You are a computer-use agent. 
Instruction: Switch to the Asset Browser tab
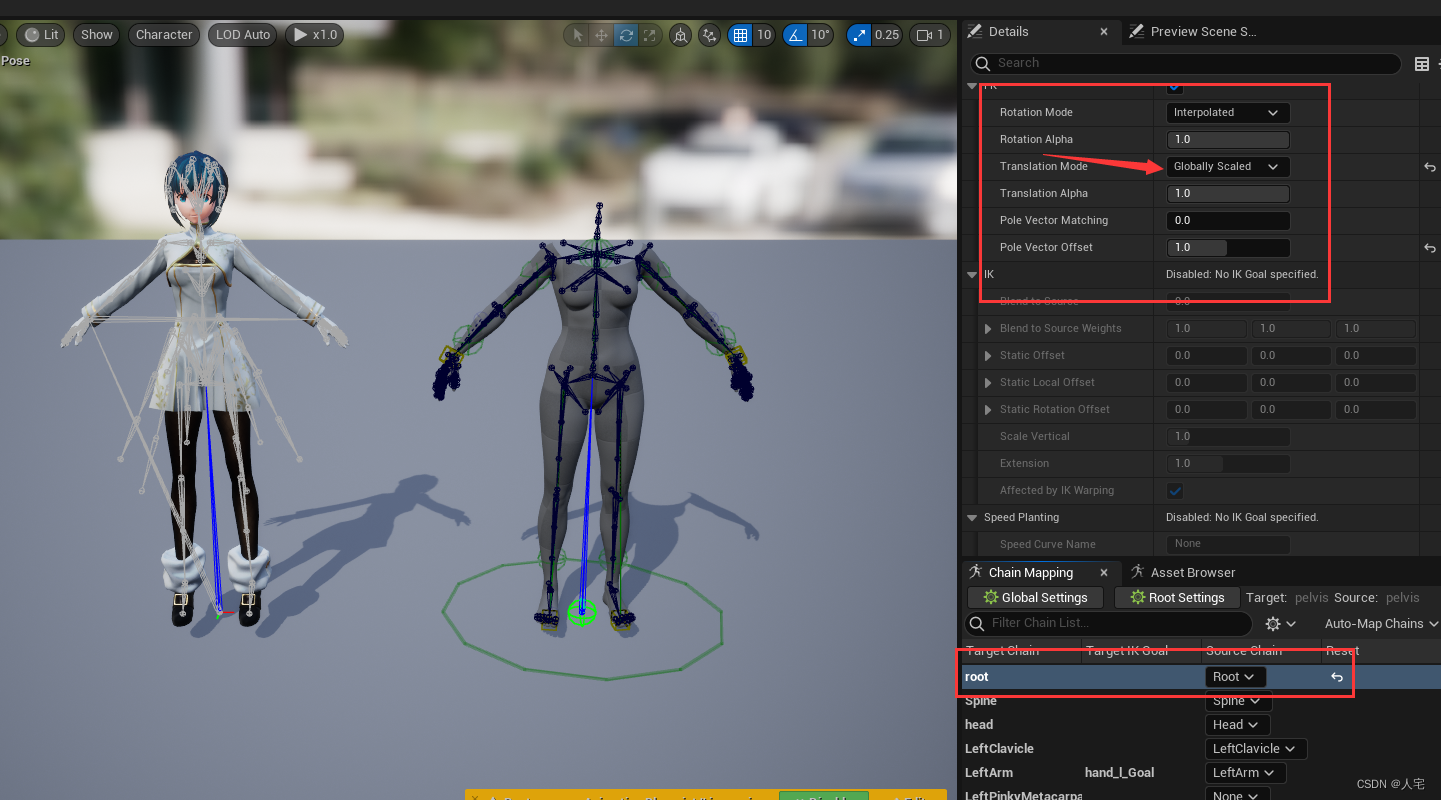point(1193,571)
